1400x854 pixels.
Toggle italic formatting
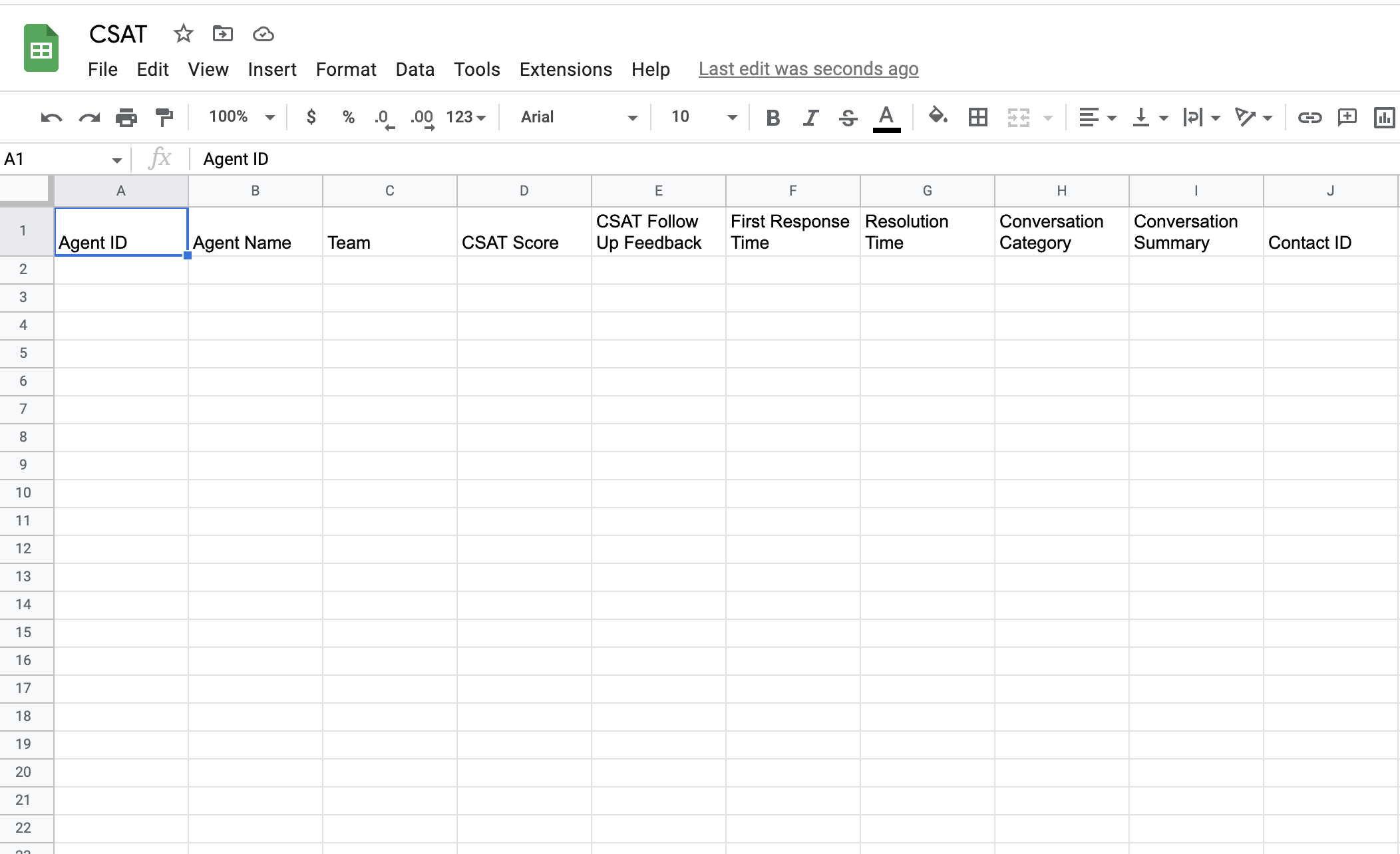pos(810,118)
